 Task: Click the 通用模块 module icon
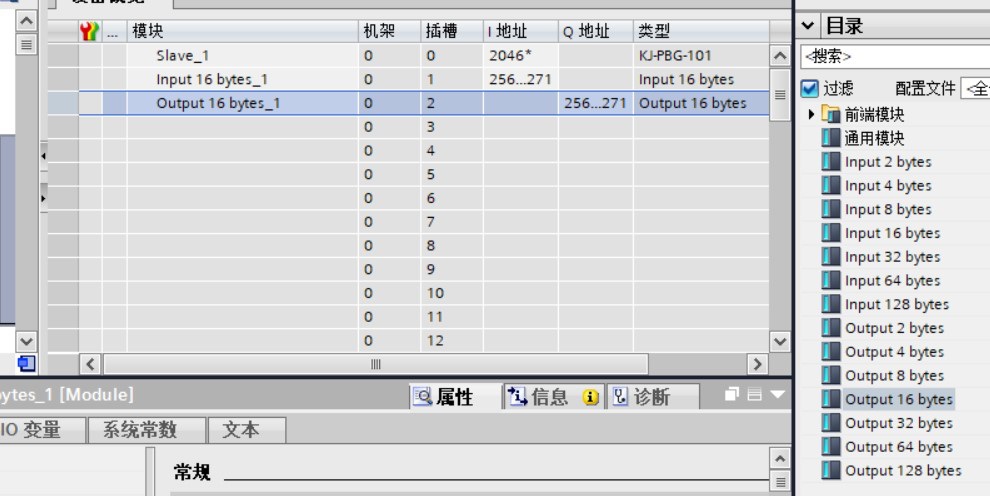pyautogui.click(x=831, y=138)
